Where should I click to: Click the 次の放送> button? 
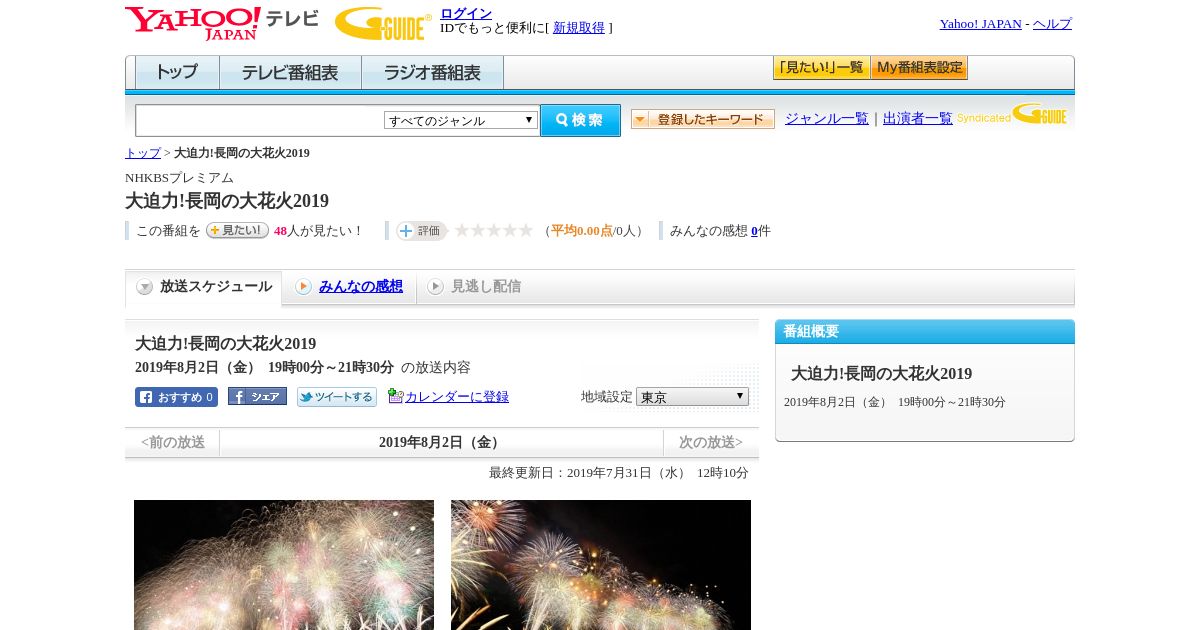point(711,442)
